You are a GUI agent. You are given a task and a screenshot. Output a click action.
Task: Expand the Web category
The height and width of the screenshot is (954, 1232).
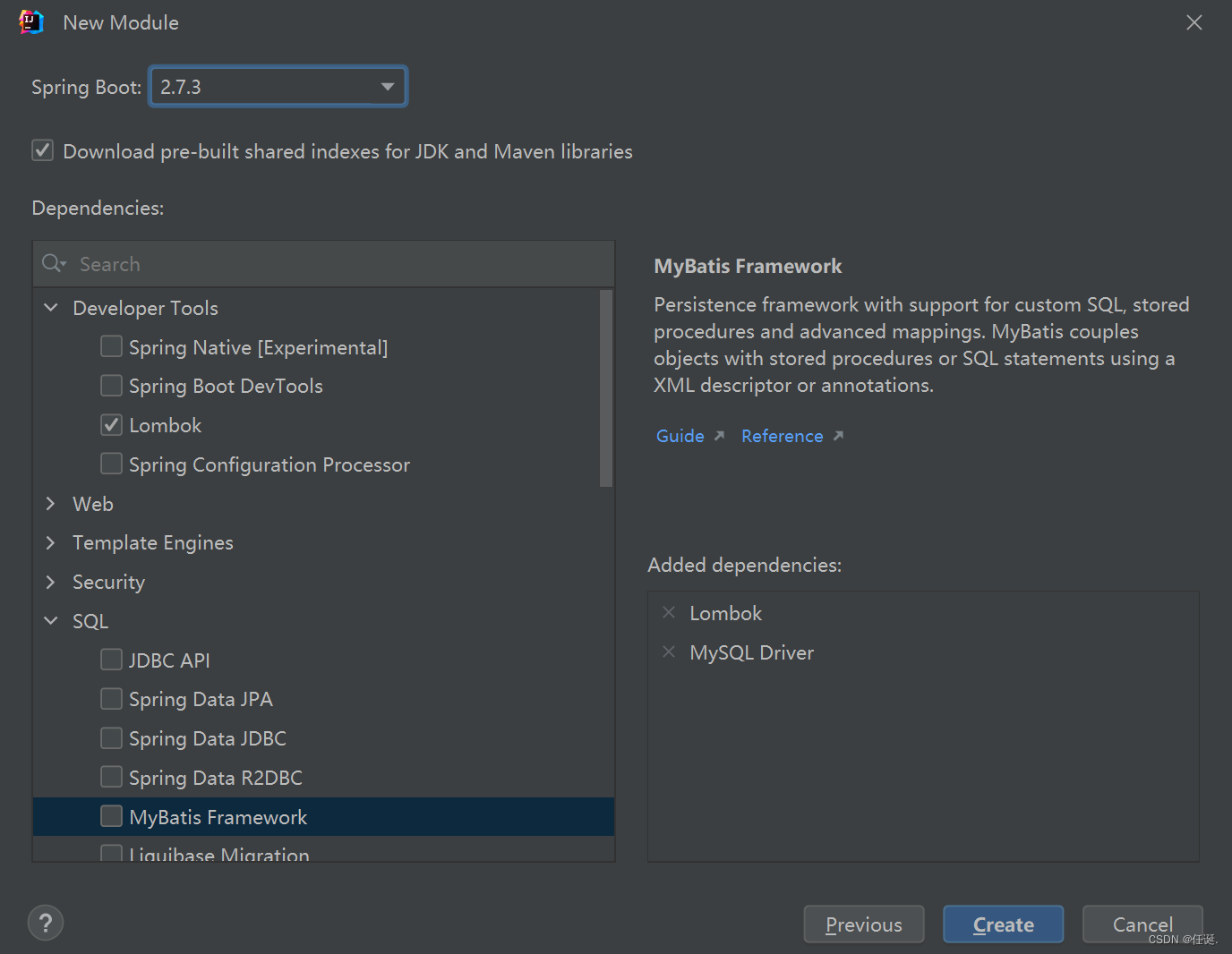tap(51, 504)
